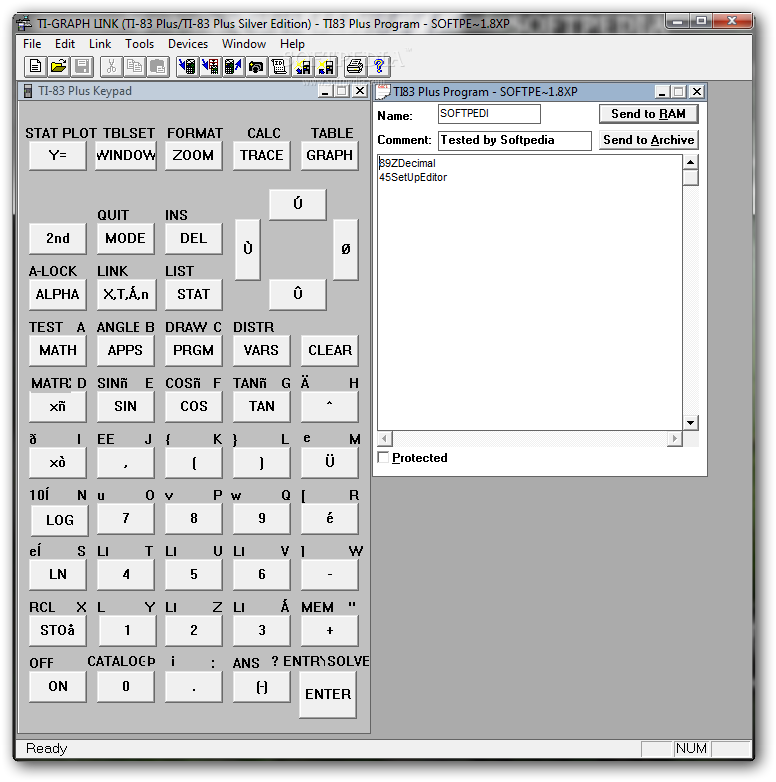Screen dimensions: 776x782
Task: Click the 2nd keypad button
Action: [x=58, y=238]
